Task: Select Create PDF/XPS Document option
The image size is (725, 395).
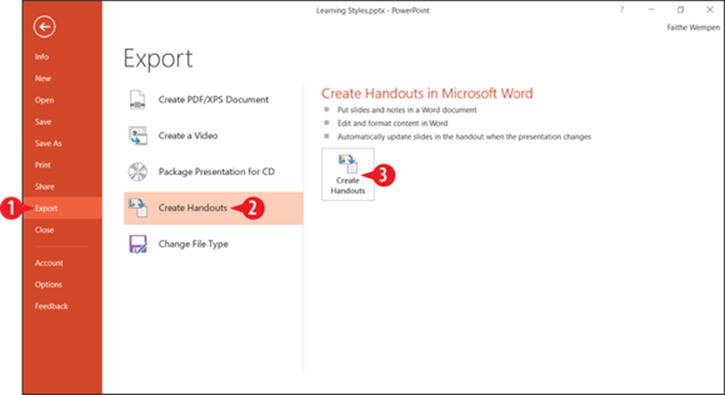Action: [x=213, y=99]
